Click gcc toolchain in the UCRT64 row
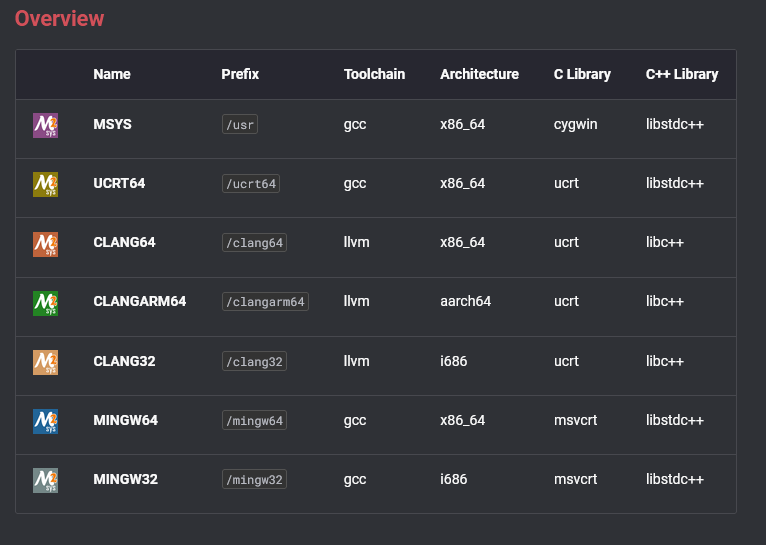Screen dimensions: 766x545 coord(355,184)
